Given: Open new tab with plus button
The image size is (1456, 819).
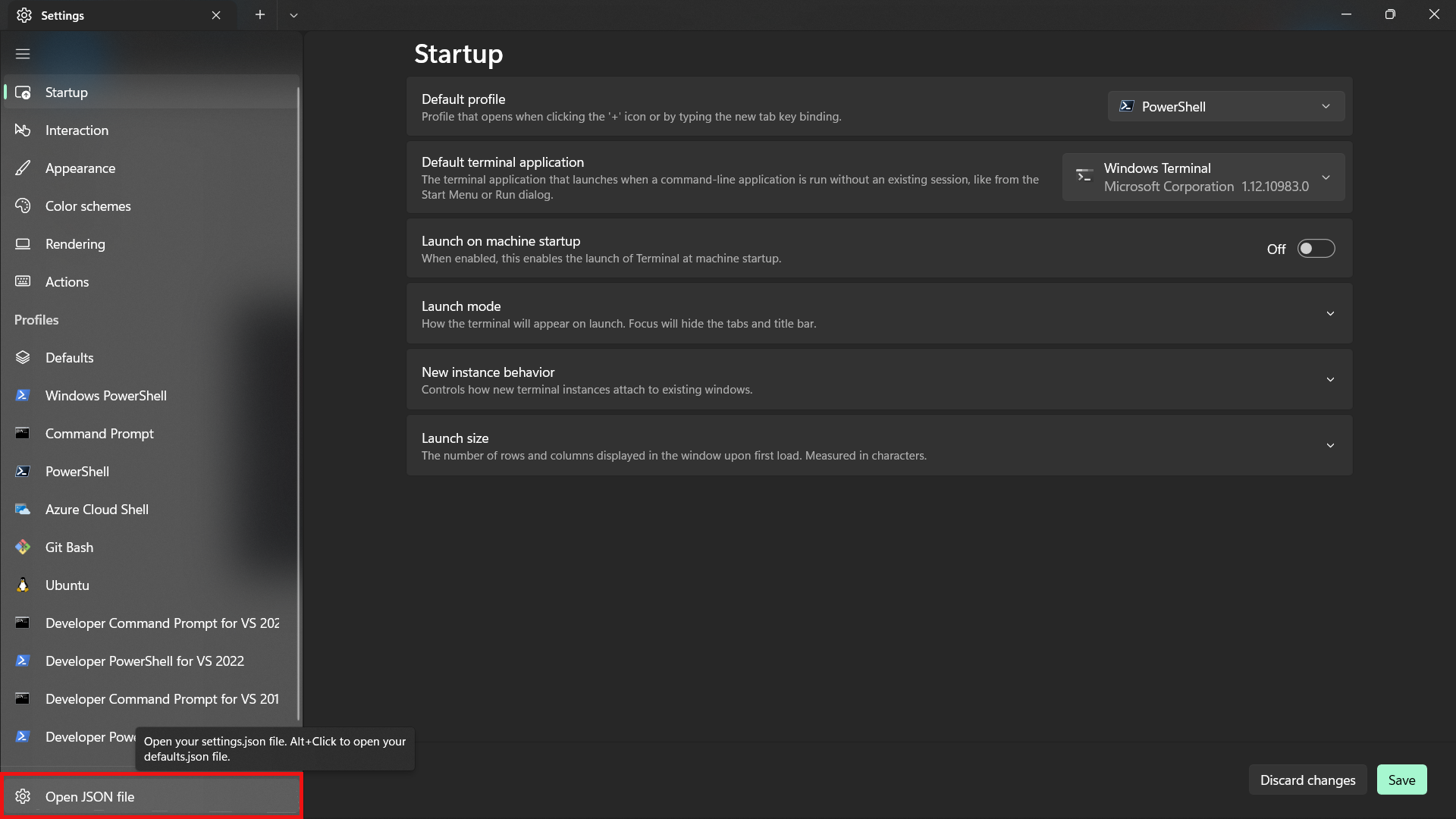Looking at the screenshot, I should 260,15.
